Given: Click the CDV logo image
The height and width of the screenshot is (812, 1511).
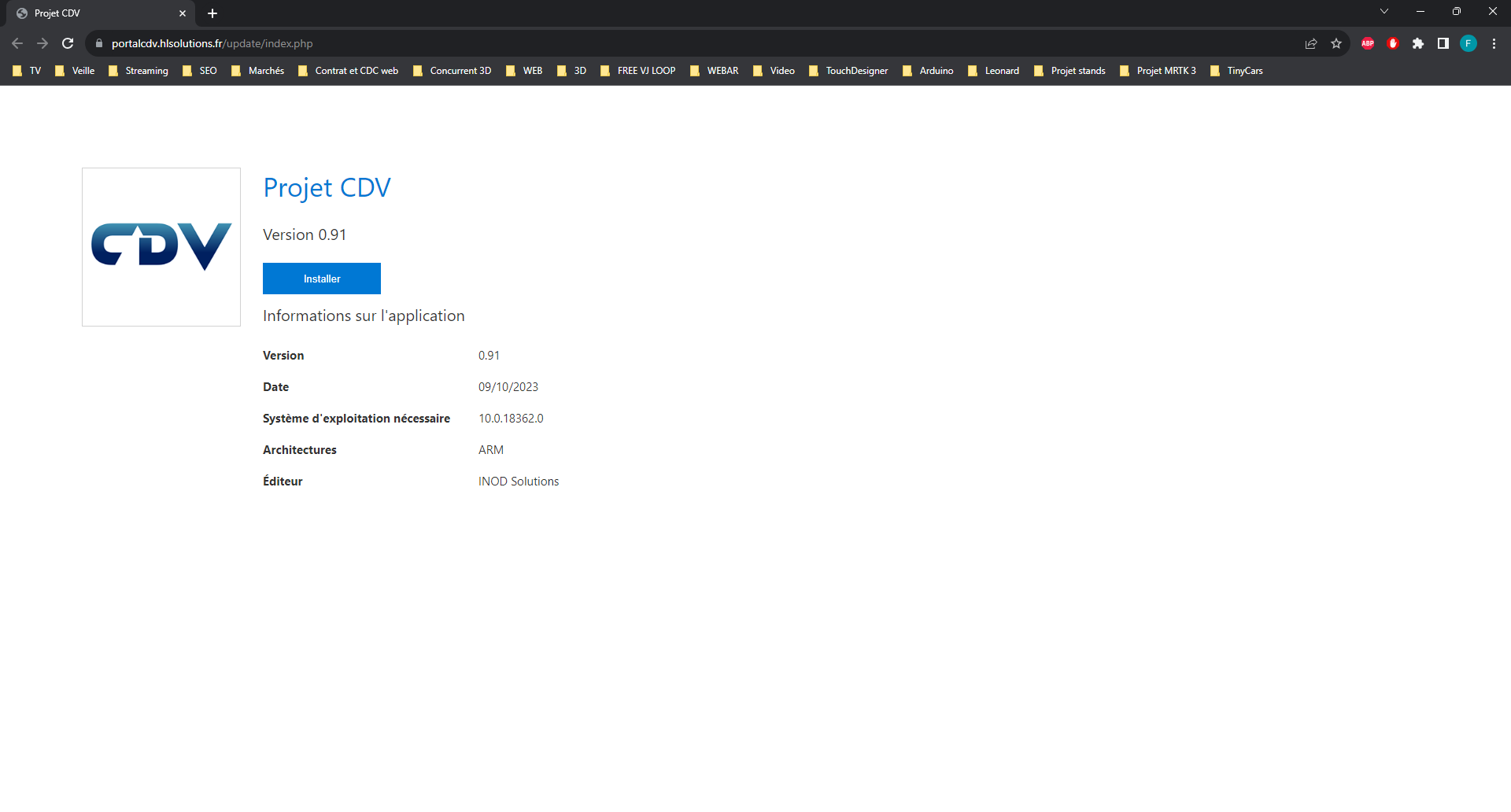Looking at the screenshot, I should [x=161, y=246].
